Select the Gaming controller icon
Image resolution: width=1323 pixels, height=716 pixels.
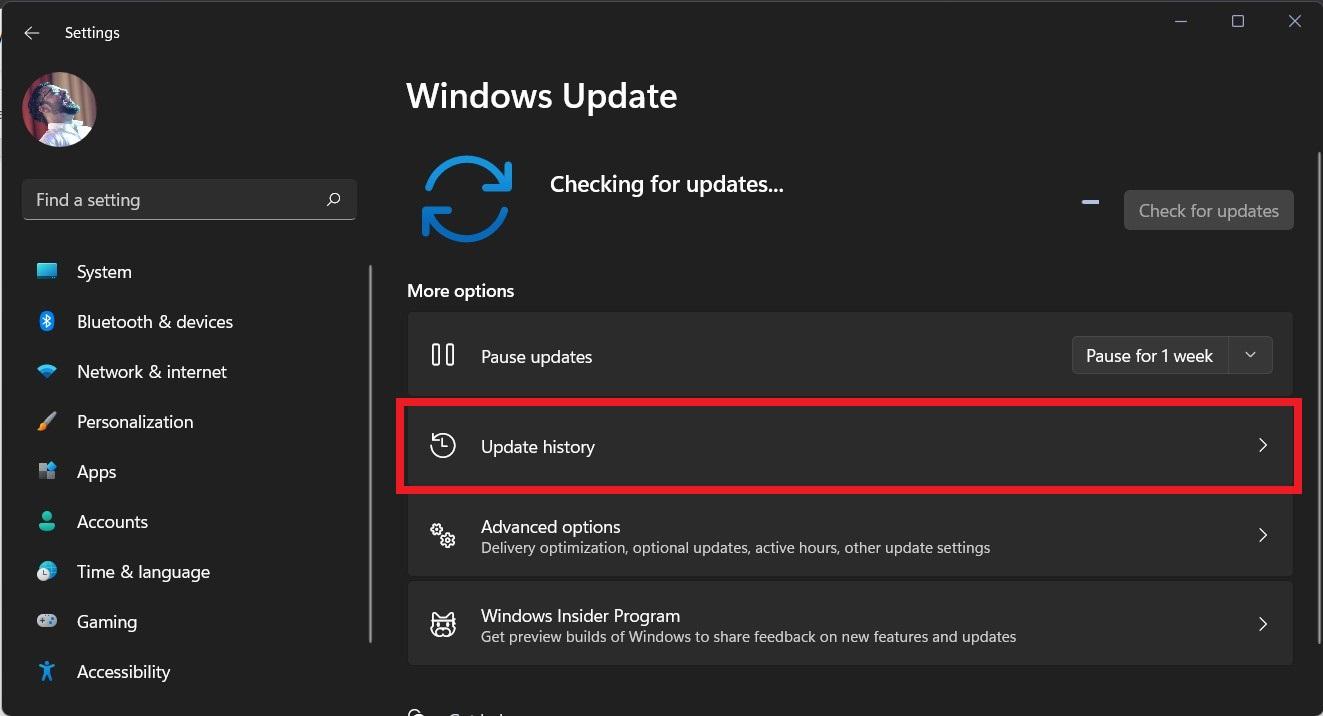tap(46, 621)
